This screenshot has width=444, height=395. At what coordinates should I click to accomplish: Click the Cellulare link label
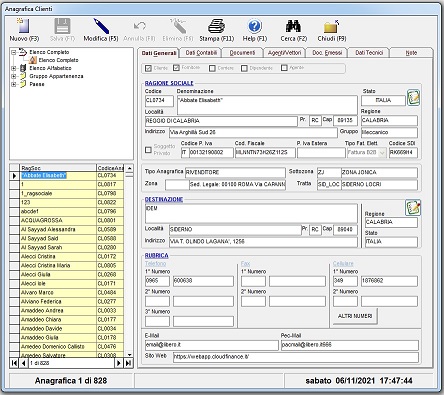tap(343, 263)
